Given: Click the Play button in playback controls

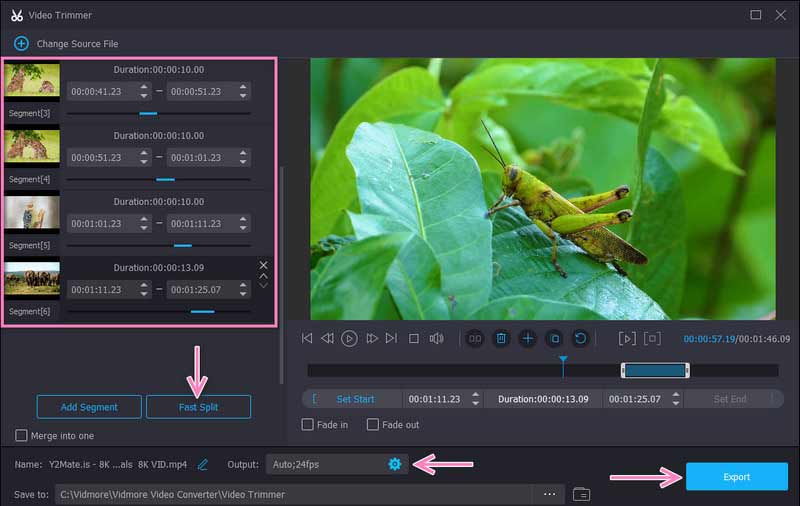Looking at the screenshot, I should coord(349,339).
